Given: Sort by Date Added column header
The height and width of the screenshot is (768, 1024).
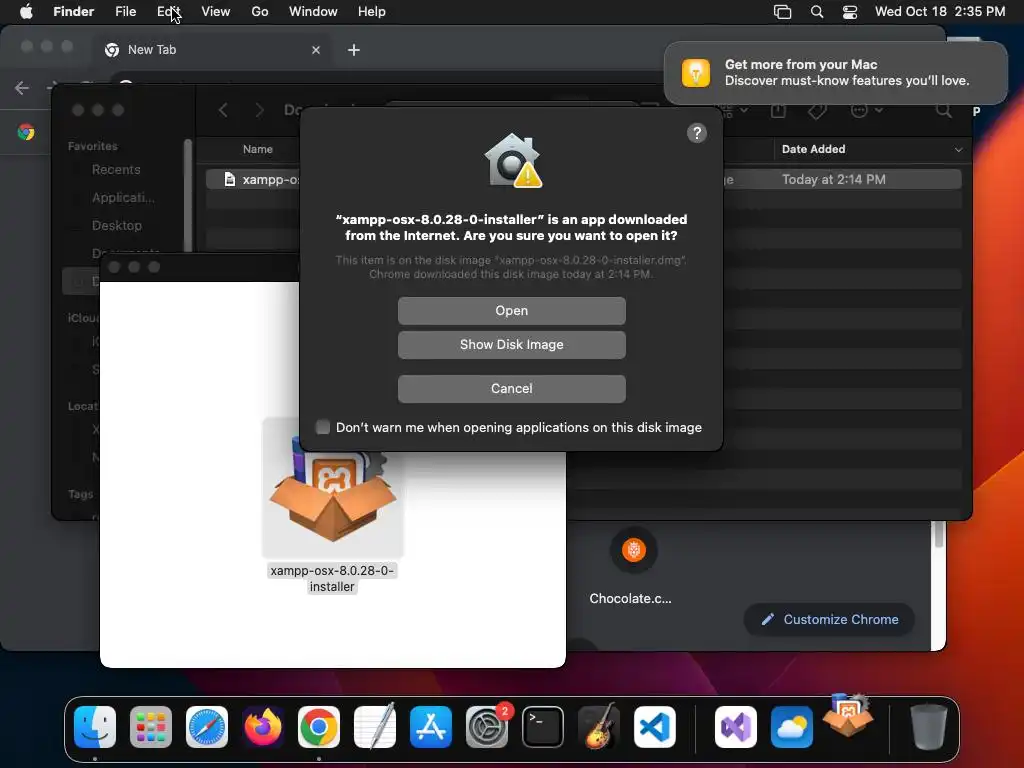Looking at the screenshot, I should coord(872,149).
